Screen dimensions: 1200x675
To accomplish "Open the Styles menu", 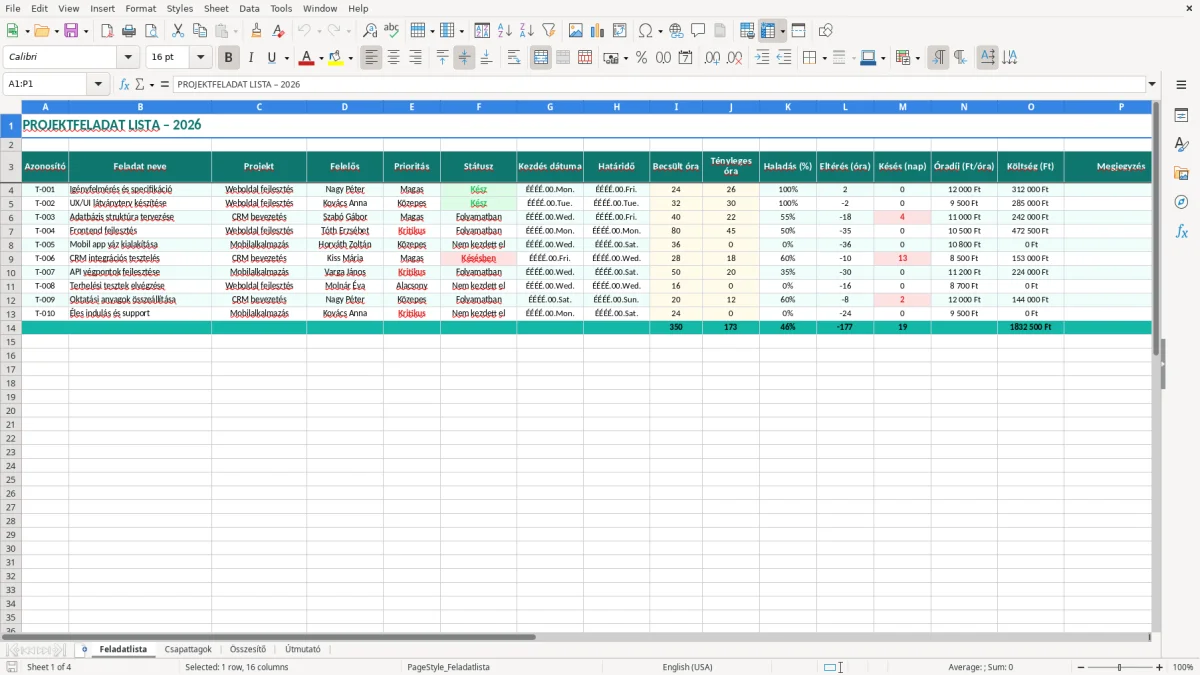I will [x=180, y=8].
